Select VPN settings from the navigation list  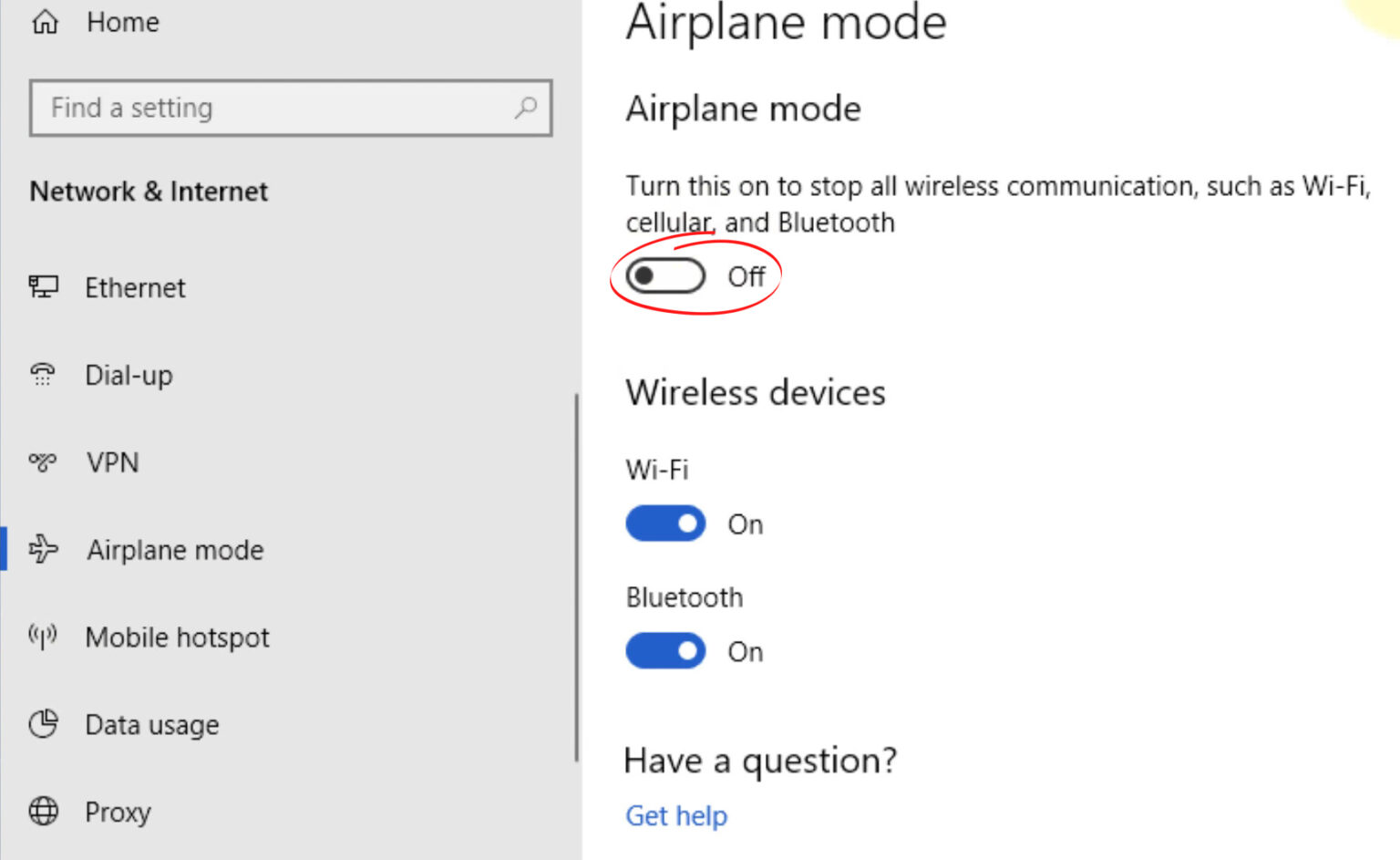(111, 461)
